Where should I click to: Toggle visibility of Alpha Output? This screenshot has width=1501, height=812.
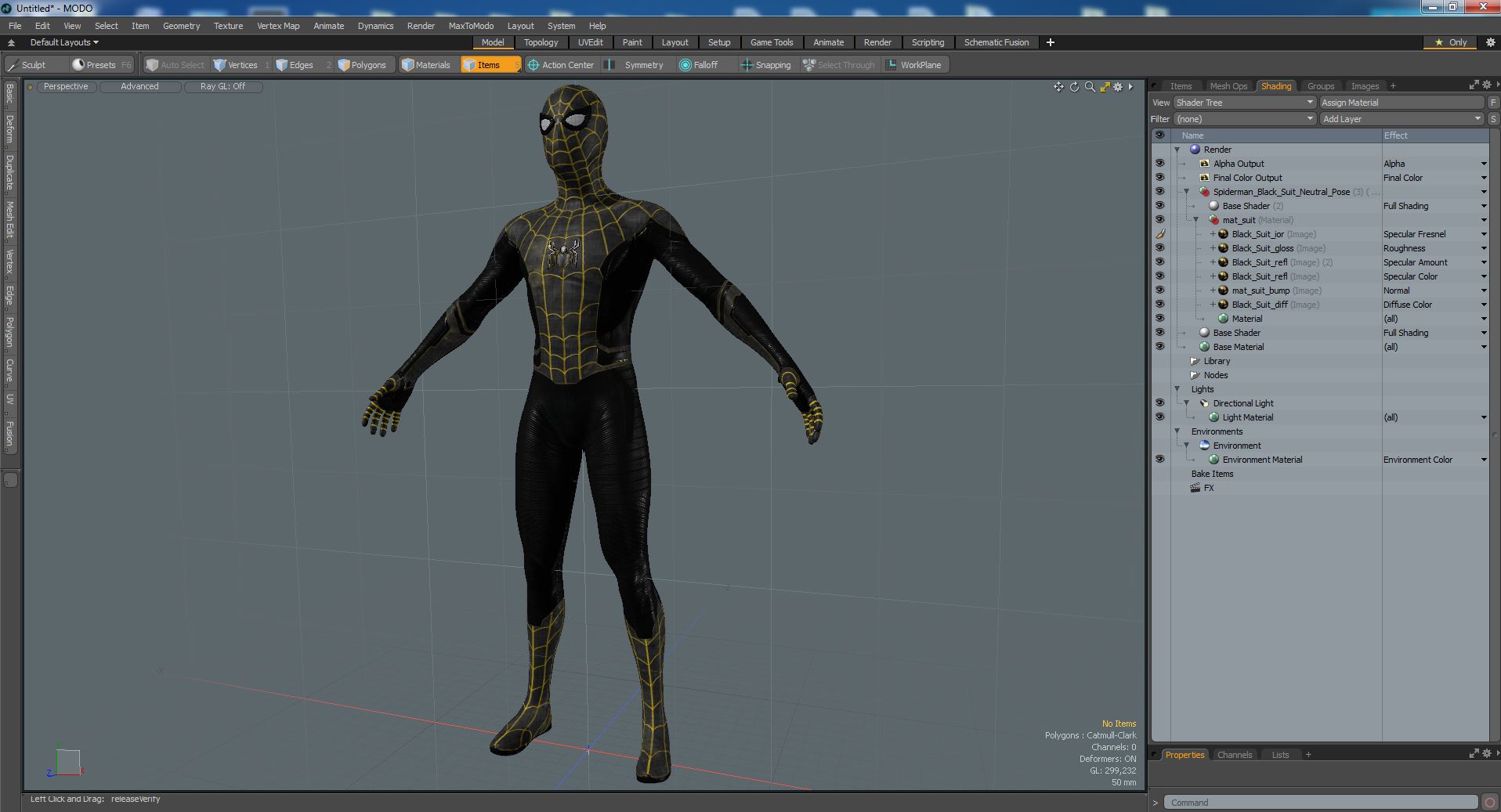click(x=1159, y=164)
